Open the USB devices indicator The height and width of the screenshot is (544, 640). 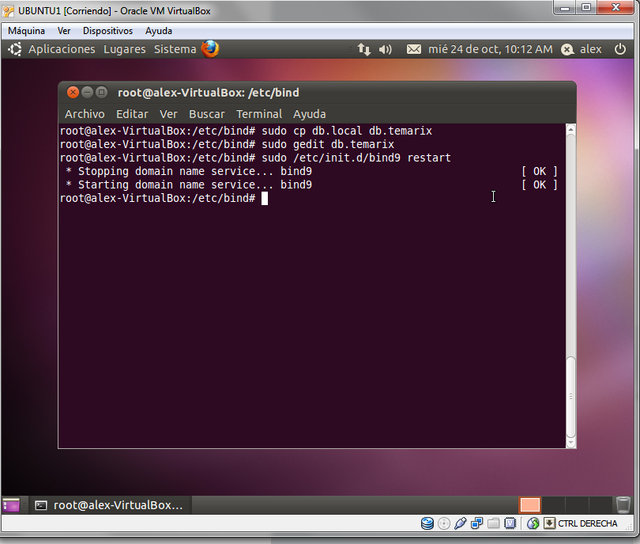point(460,523)
